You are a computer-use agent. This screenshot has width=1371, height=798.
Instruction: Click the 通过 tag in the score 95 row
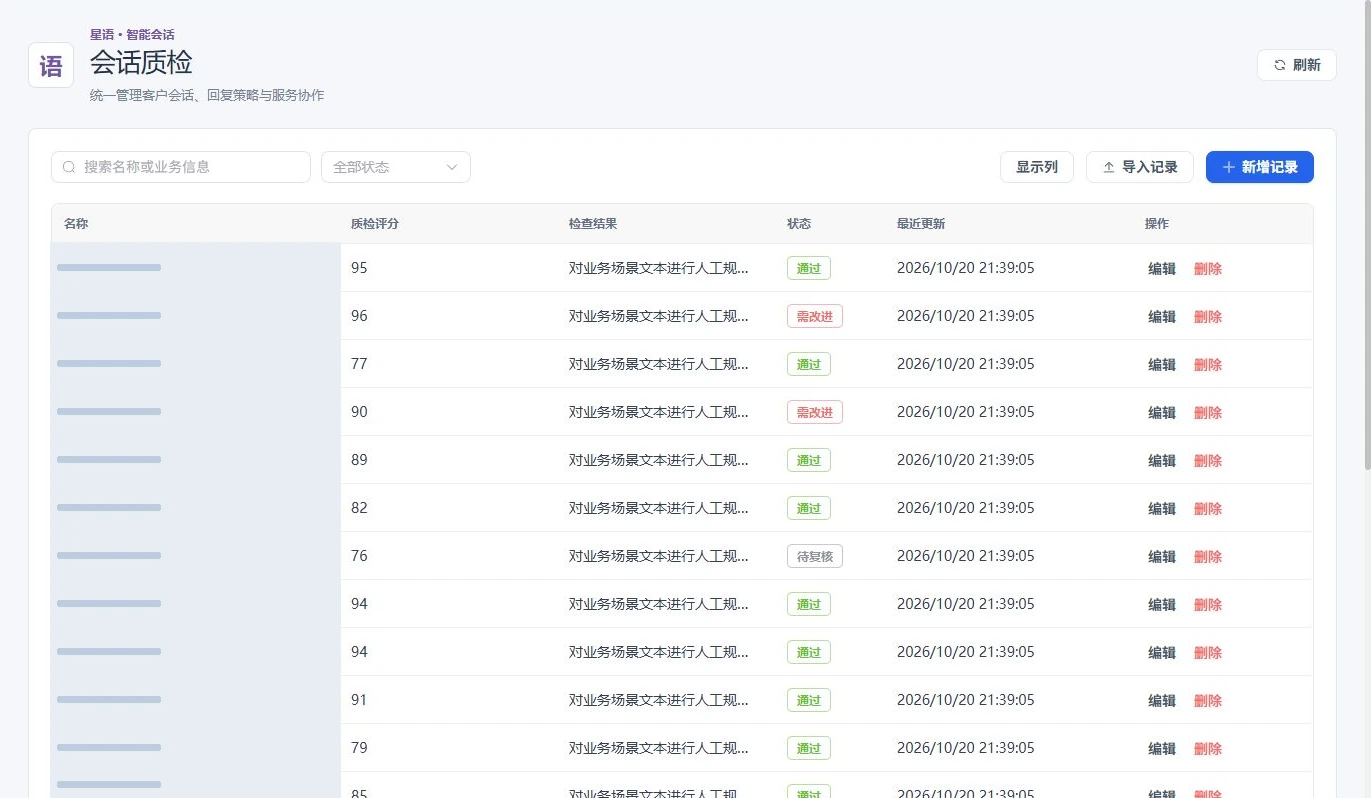tap(809, 268)
